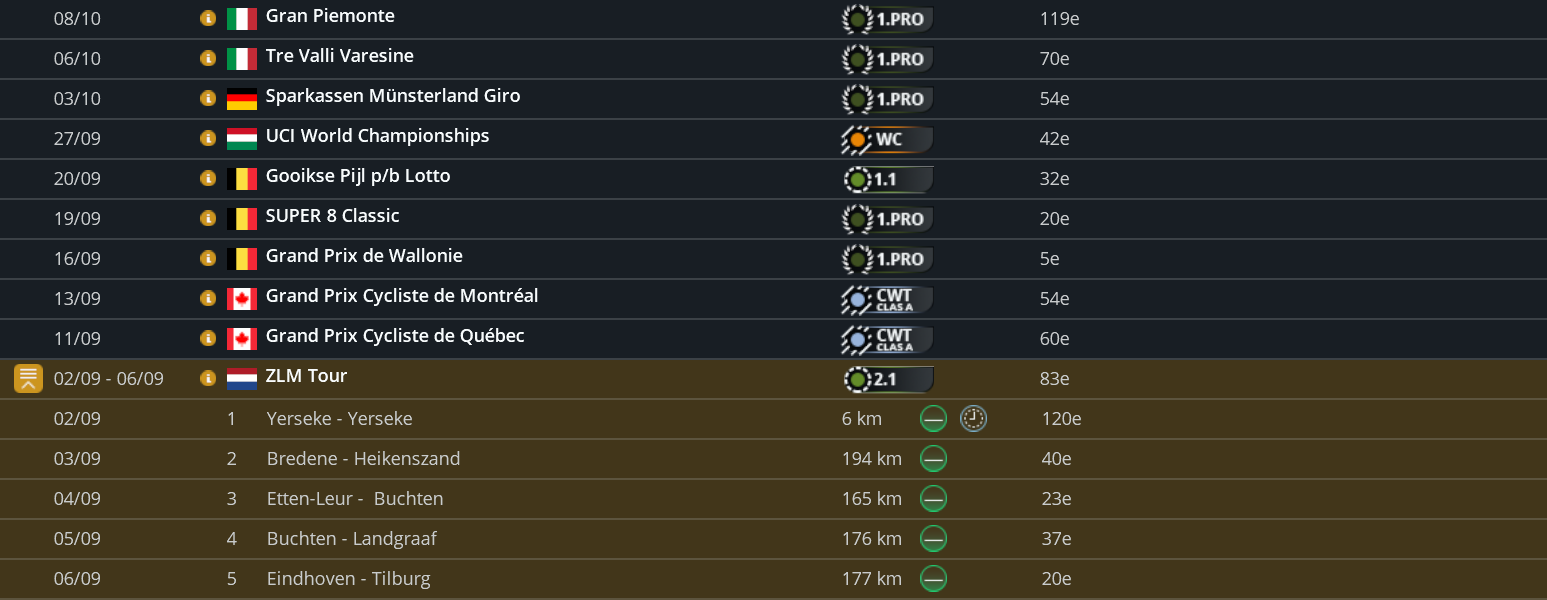1547x600 pixels.
Task: Open the Sparkassen Münsterland Giro race
Action: point(392,97)
